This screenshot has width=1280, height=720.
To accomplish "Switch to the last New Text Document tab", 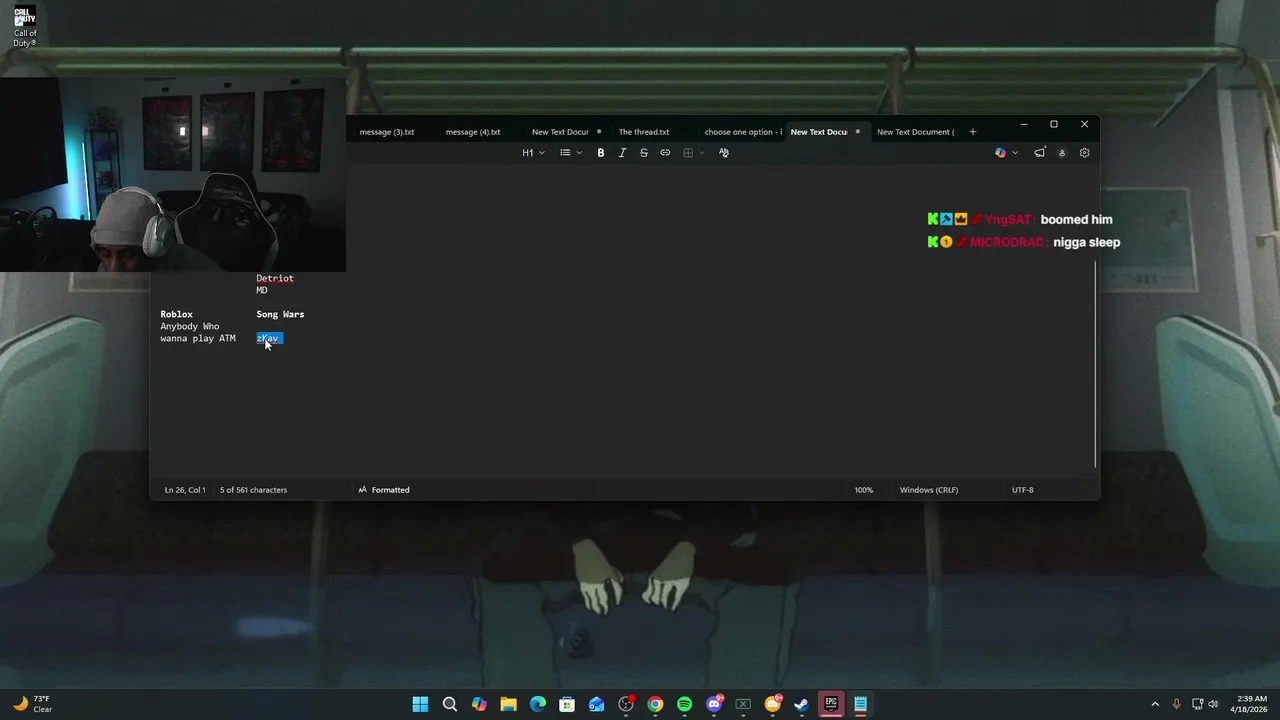I will coord(915,132).
